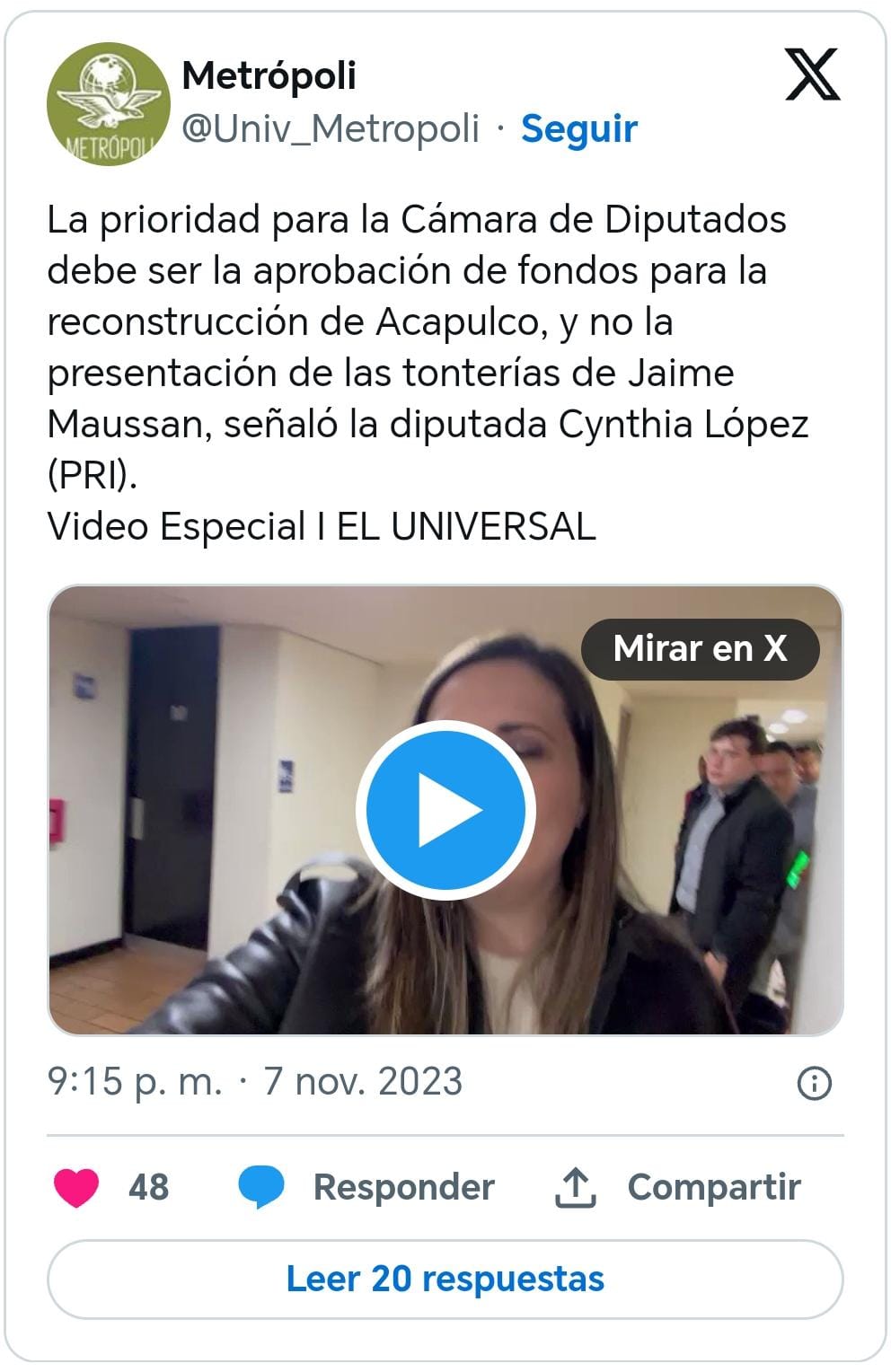Select the Responder label
This screenshot has width=891, height=1372.
pos(403,1187)
